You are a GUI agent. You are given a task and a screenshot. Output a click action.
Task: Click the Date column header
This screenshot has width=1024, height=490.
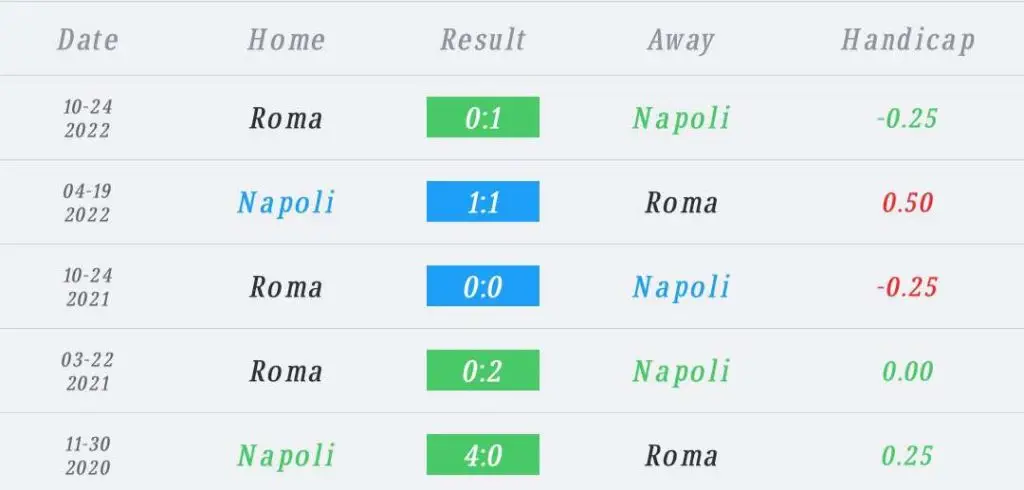tap(88, 40)
